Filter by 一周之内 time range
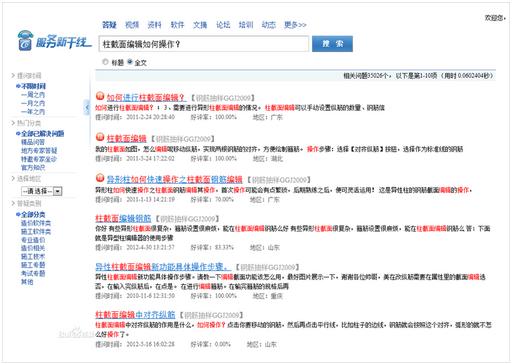This screenshot has height=364, width=513. pyautogui.click(x=33, y=95)
